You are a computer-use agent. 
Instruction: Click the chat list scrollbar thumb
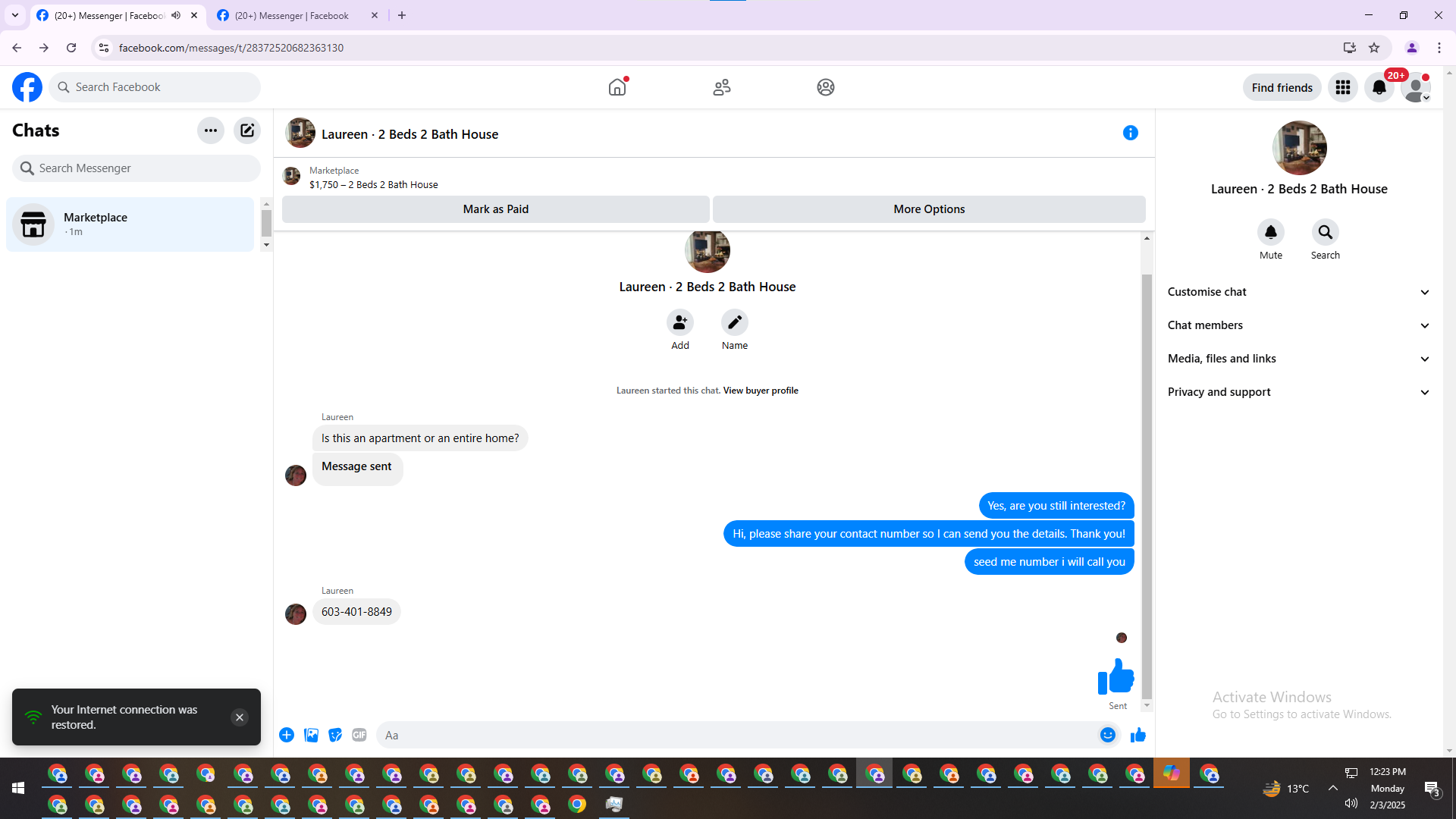click(266, 223)
